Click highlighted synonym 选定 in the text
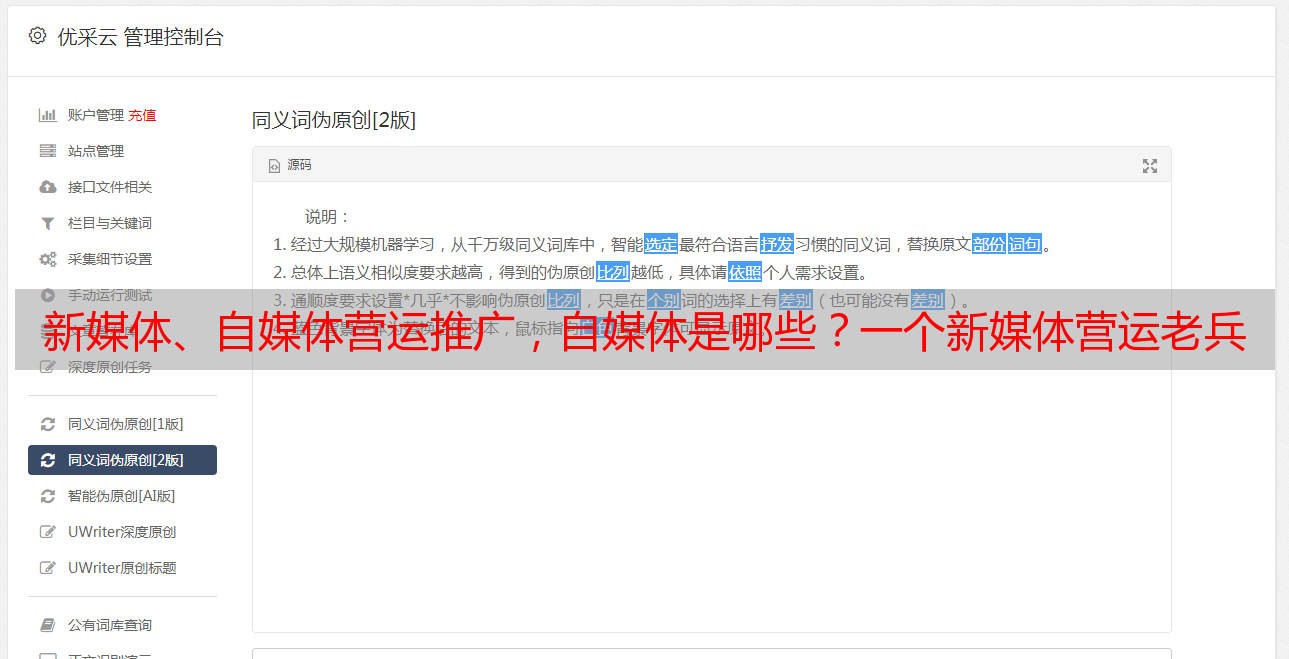Viewport: 1289px width, 659px height. pos(661,244)
